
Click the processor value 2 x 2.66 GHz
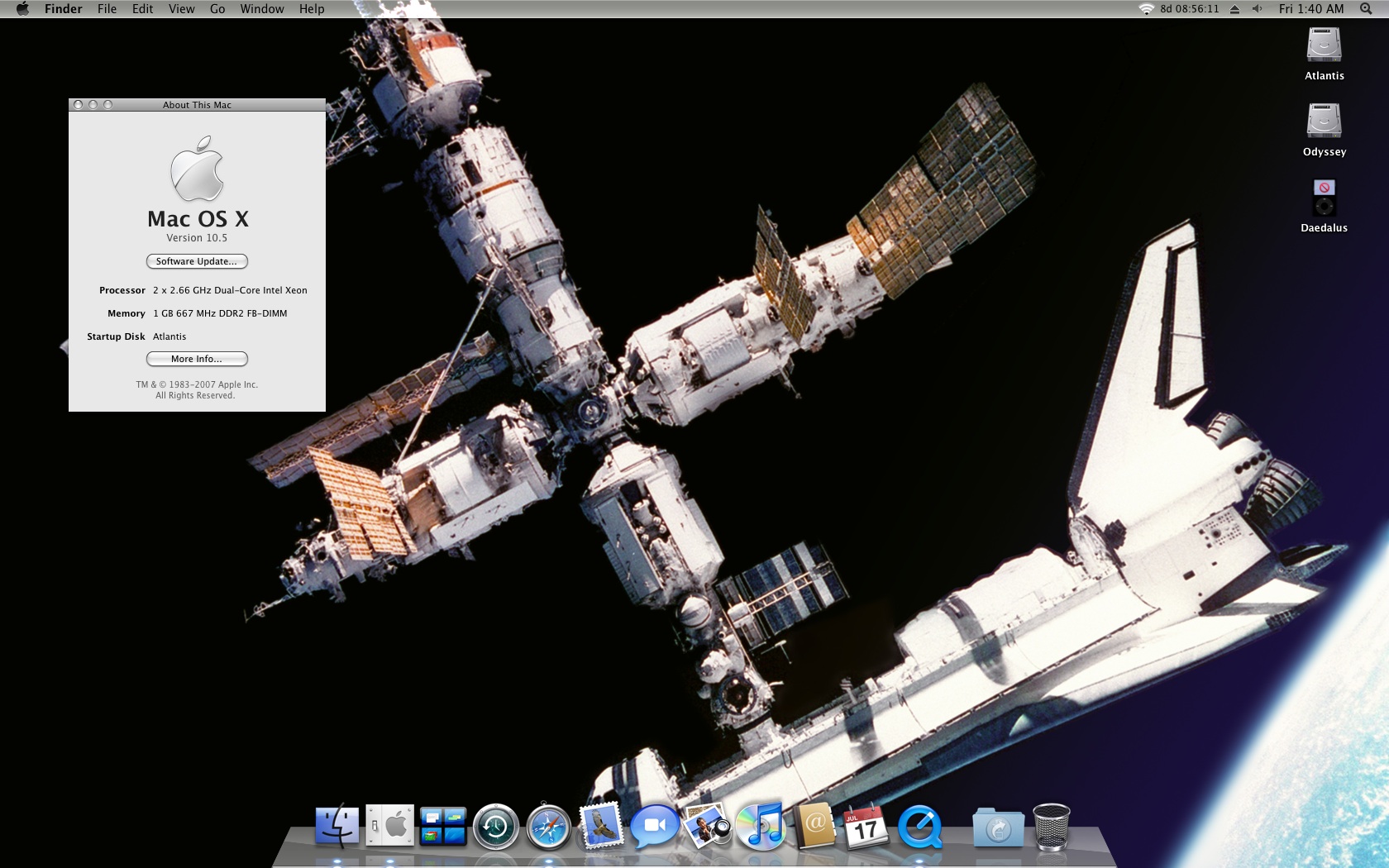click(230, 290)
